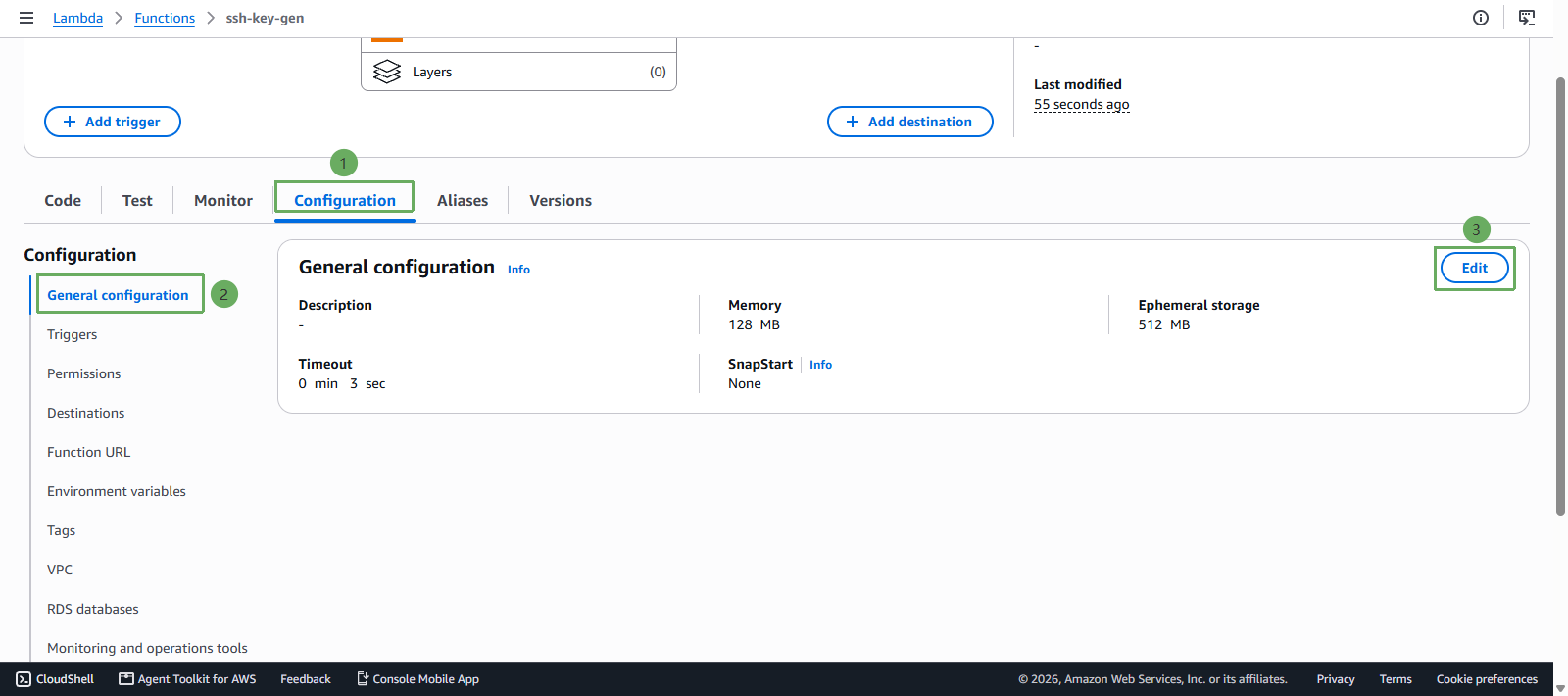Viewport: 1568px width, 696px height.
Task: Click the '55 seconds ago' timestamp
Action: (x=1082, y=104)
